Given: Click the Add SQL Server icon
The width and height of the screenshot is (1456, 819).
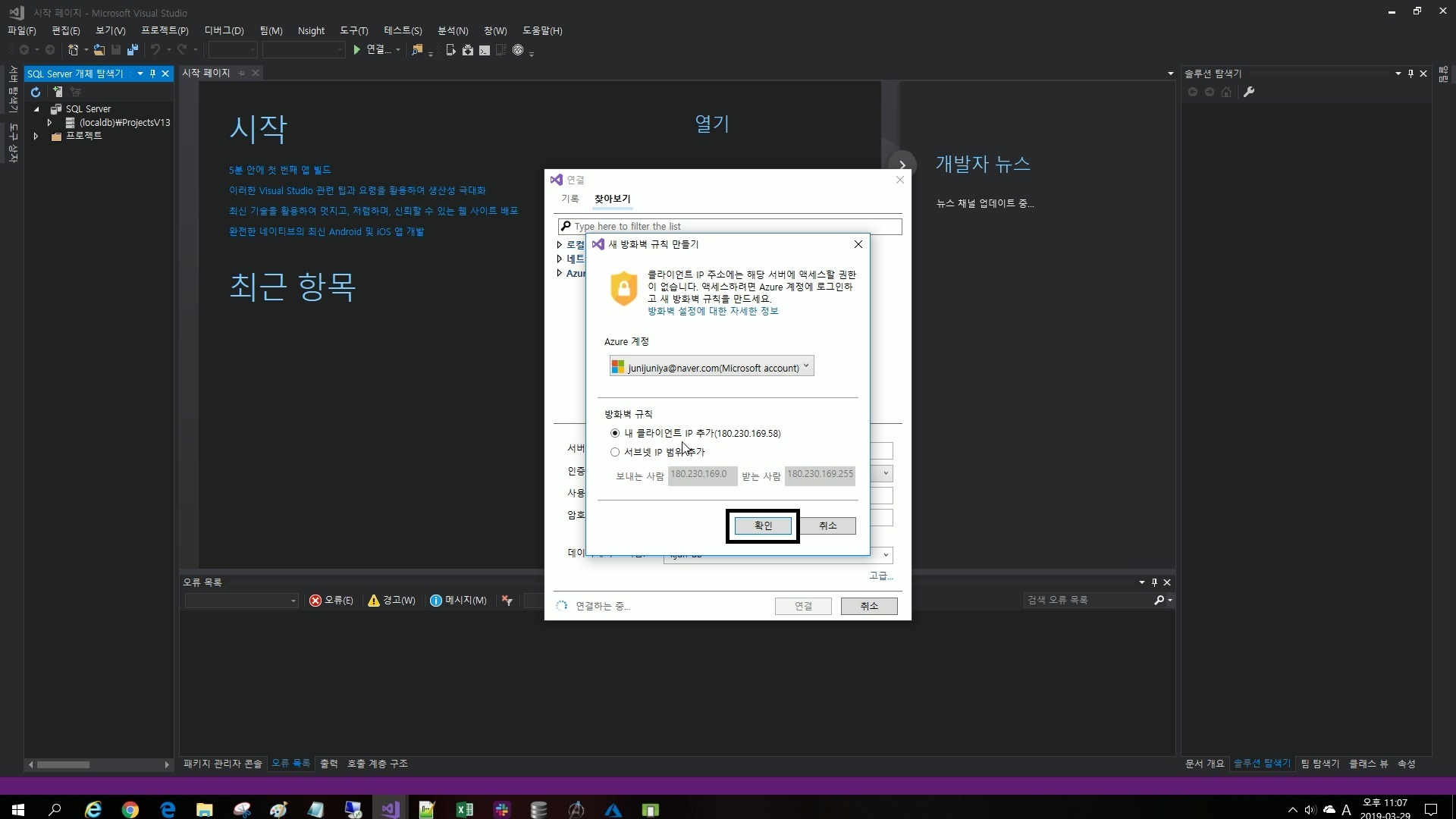Looking at the screenshot, I should click(x=58, y=92).
